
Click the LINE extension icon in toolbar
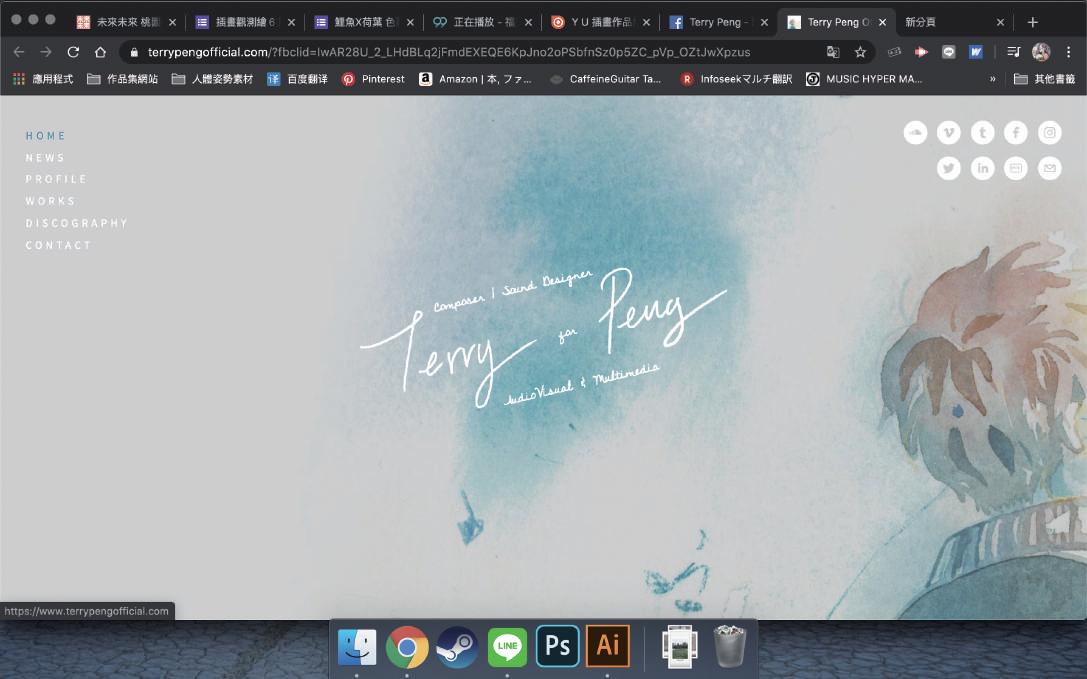pyautogui.click(x=948, y=52)
